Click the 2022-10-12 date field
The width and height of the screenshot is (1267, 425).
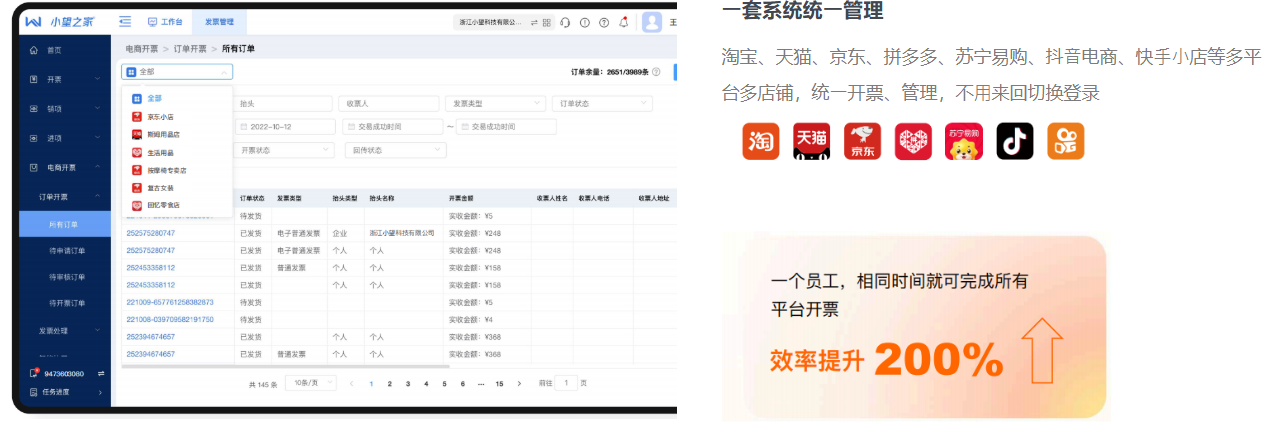click(285, 127)
